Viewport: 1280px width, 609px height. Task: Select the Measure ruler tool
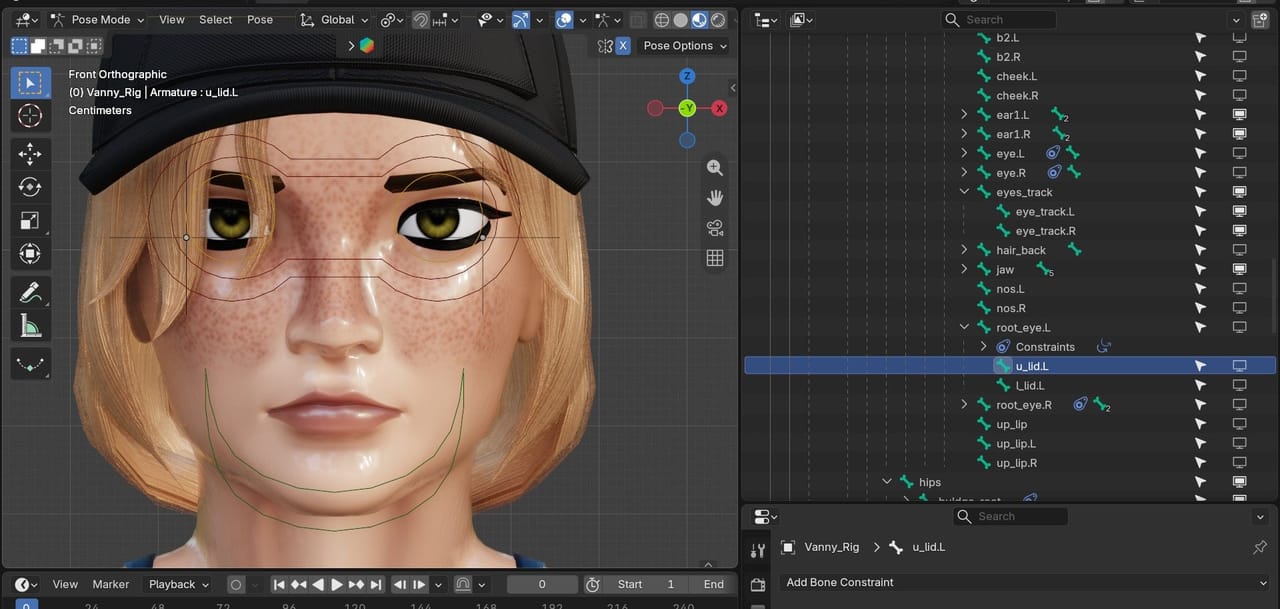pyautogui.click(x=30, y=326)
